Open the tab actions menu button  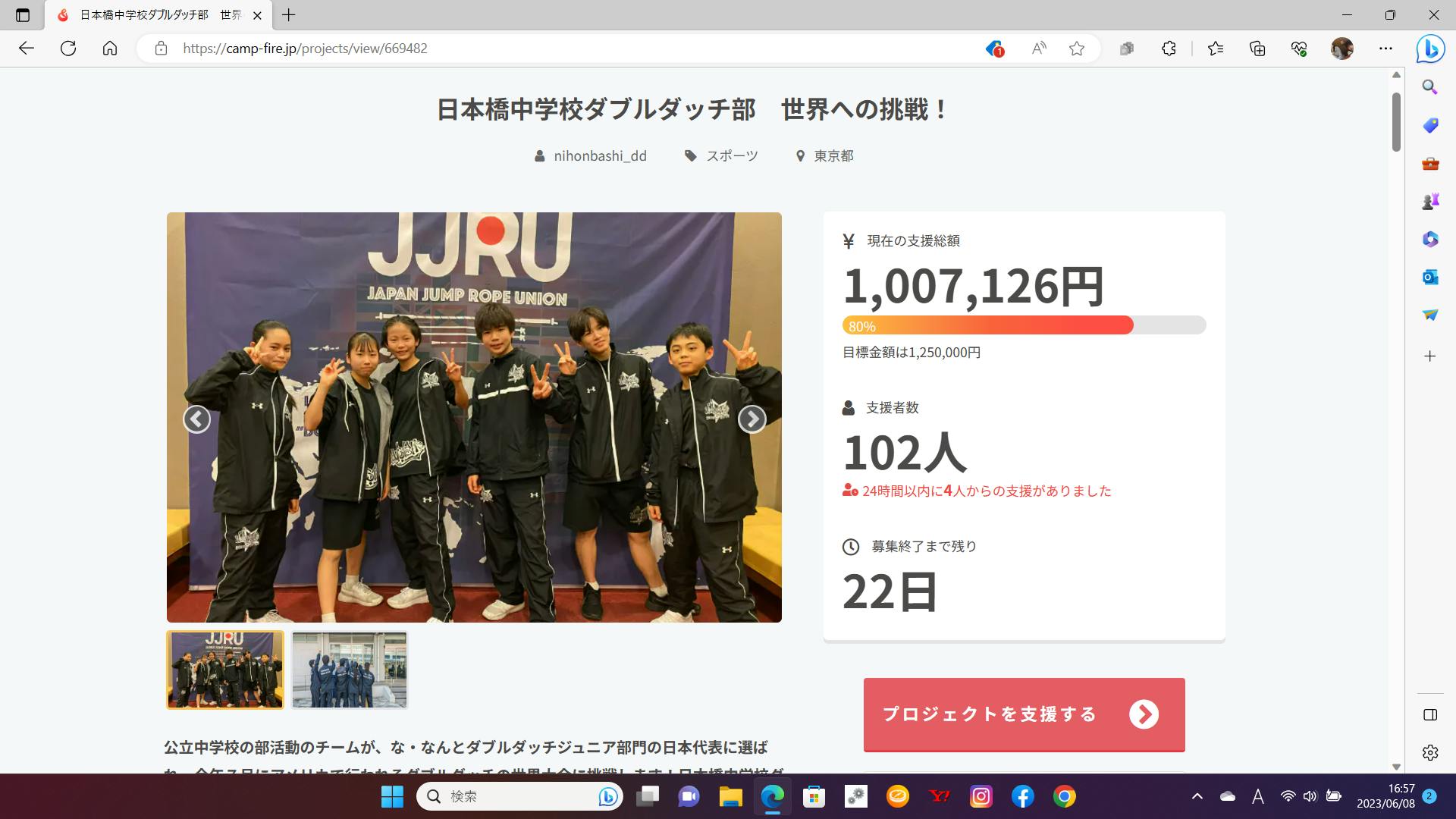(x=23, y=15)
